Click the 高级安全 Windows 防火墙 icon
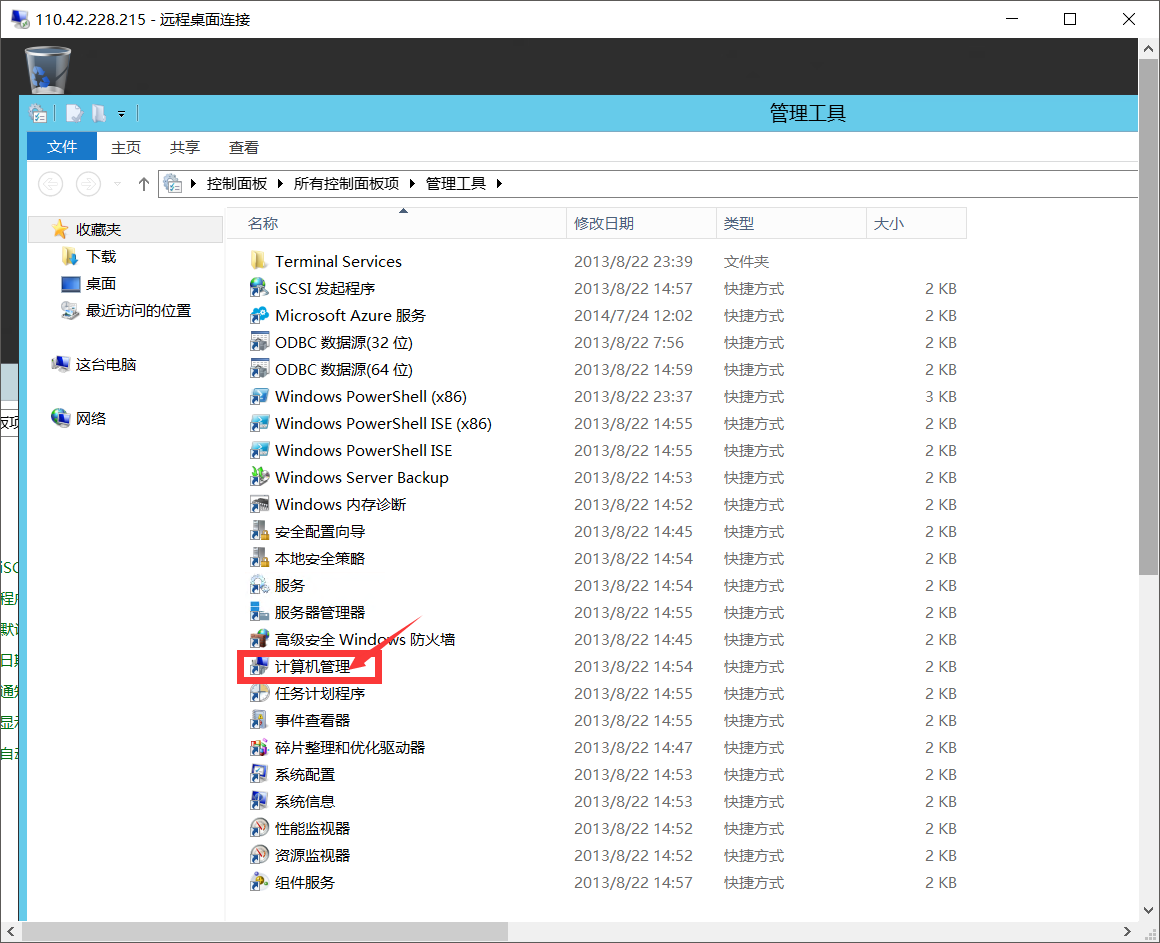Image resolution: width=1160 pixels, height=943 pixels. click(259, 639)
